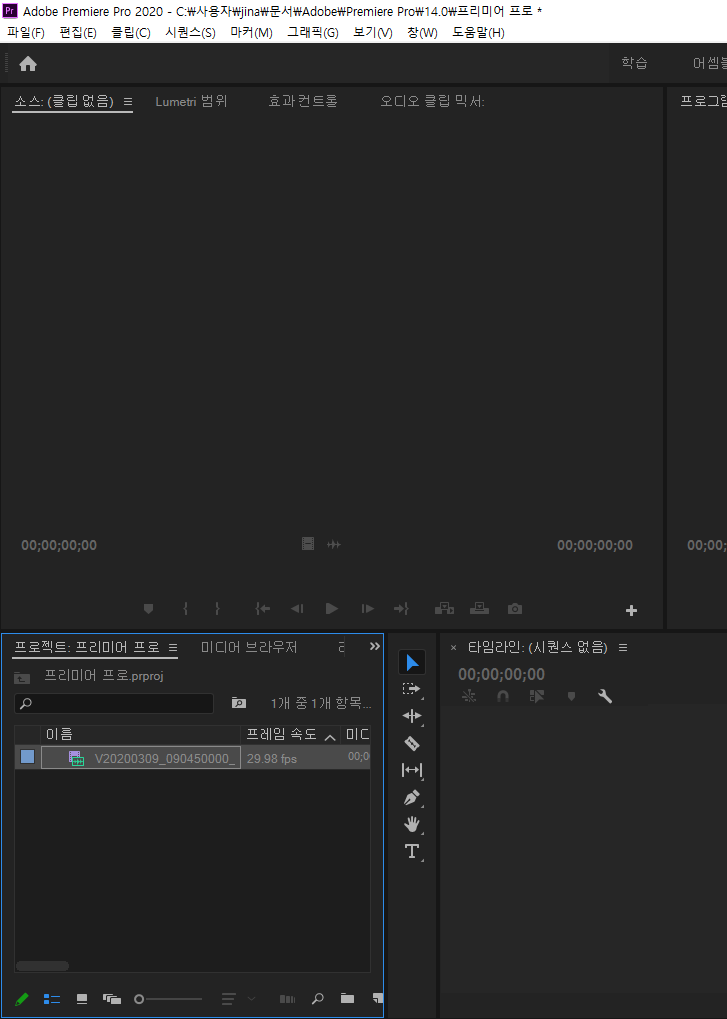Toggle insert sequences as nests in Timeline
Image resolution: width=727 pixels, height=1019 pixels.
tap(468, 696)
